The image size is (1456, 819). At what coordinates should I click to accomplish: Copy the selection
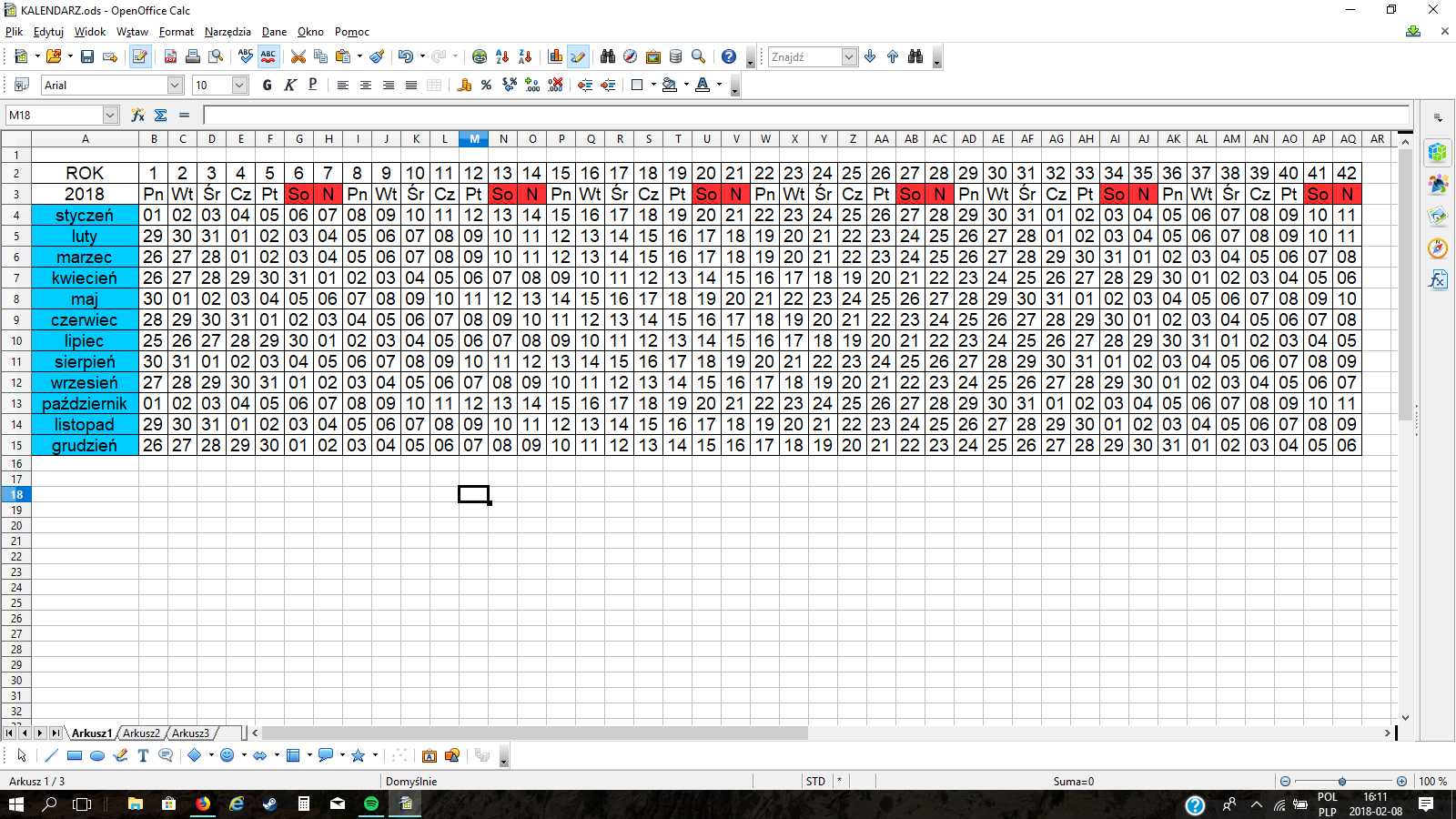(320, 56)
